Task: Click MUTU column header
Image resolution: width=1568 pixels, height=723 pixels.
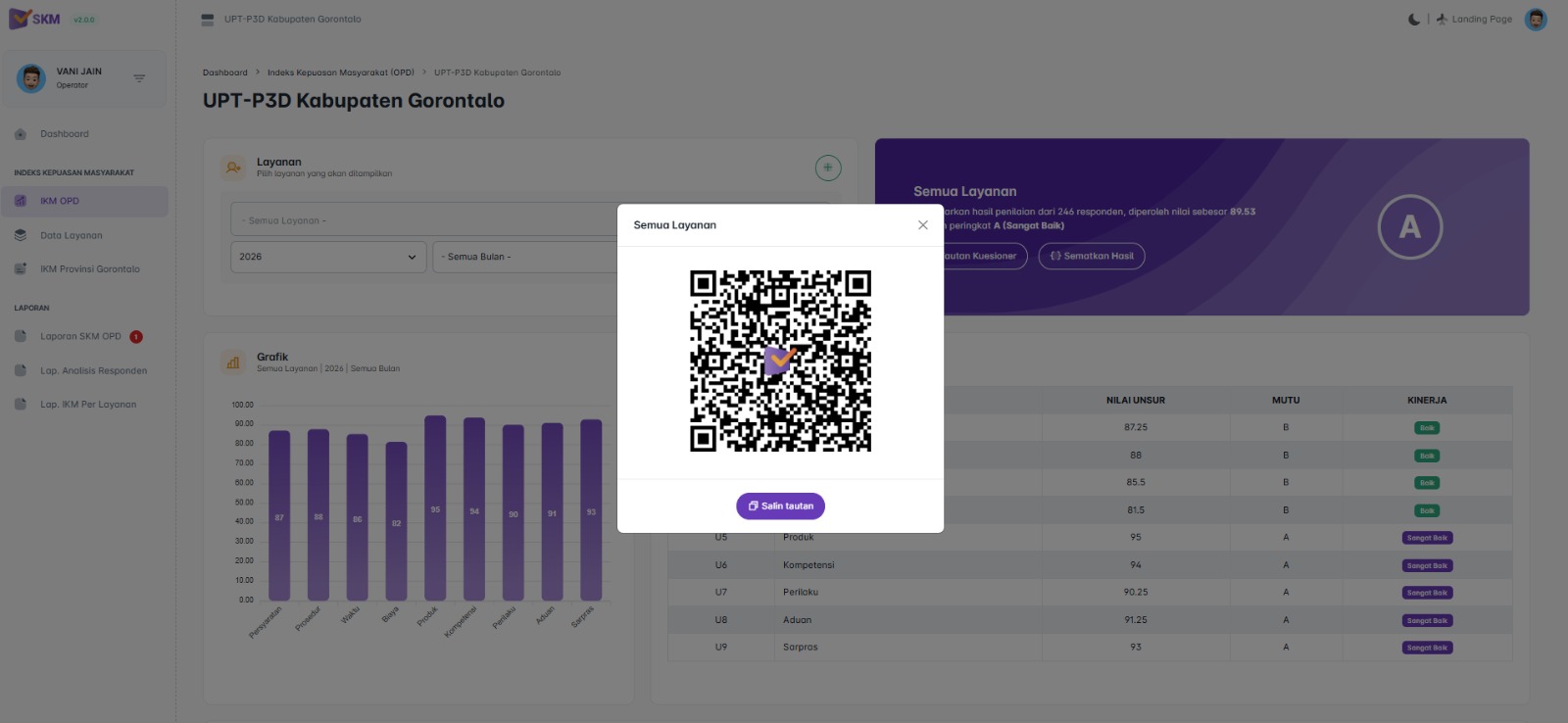Action: coord(1286,401)
